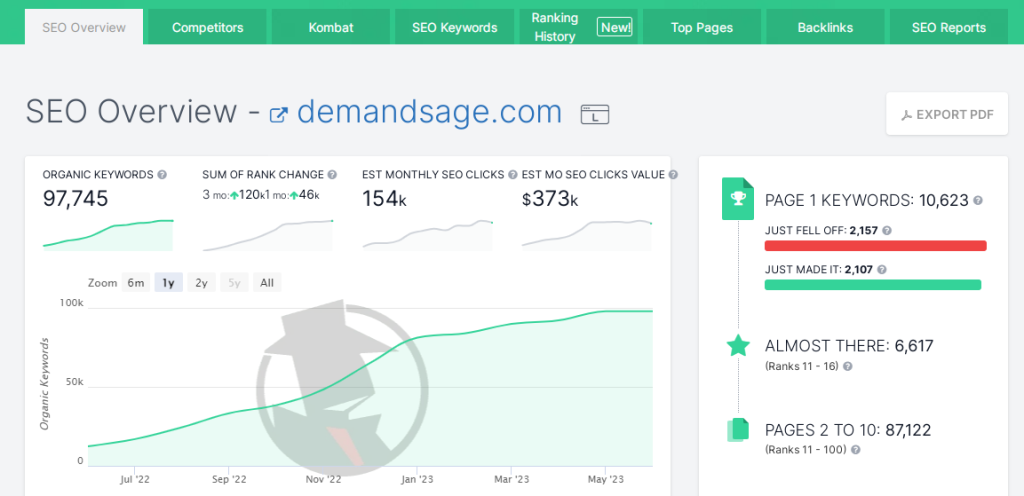This screenshot has height=496, width=1024.
Task: Click the 154k monthly SEO clicks value
Action: tap(385, 199)
